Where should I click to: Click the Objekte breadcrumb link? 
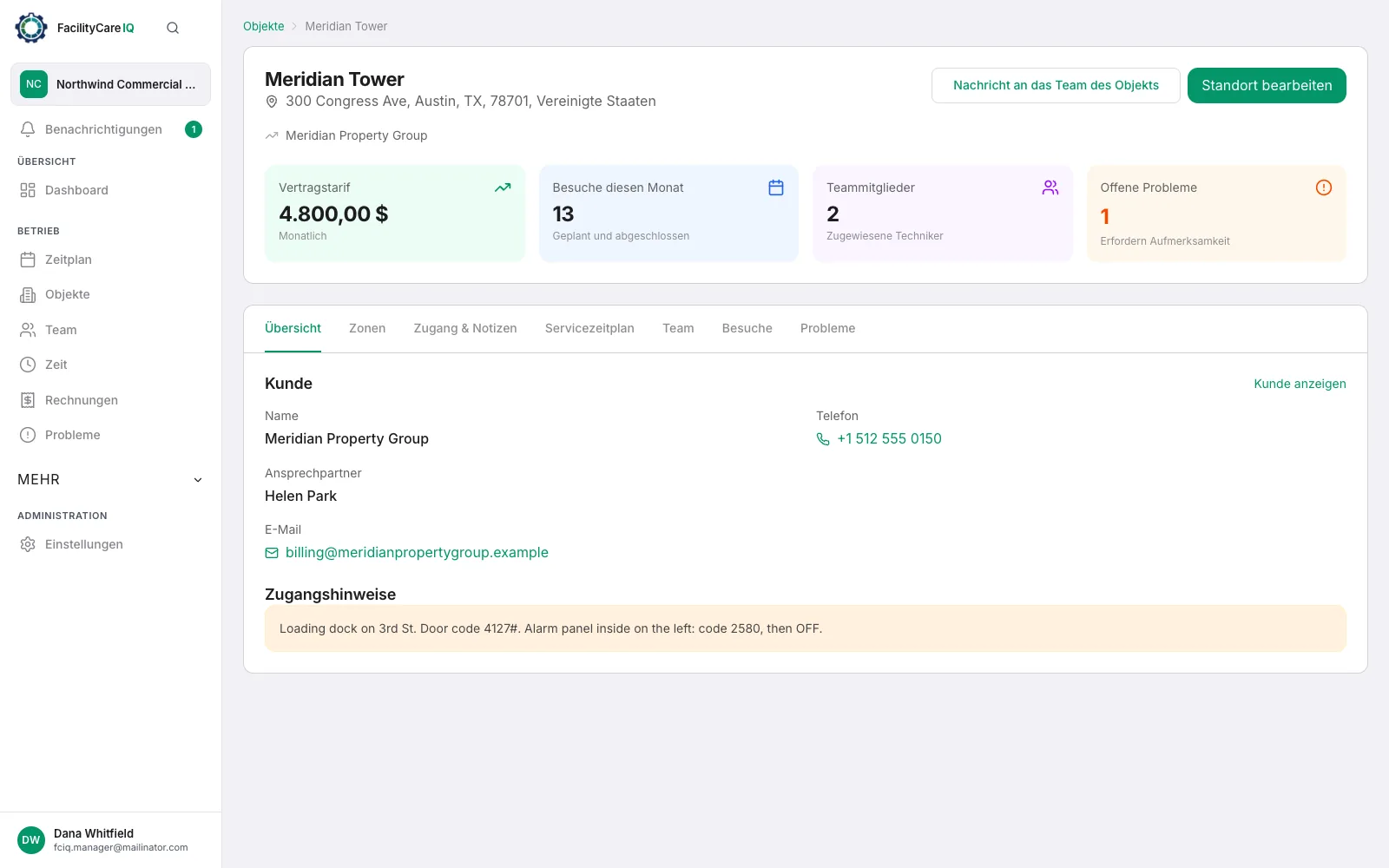(x=264, y=26)
